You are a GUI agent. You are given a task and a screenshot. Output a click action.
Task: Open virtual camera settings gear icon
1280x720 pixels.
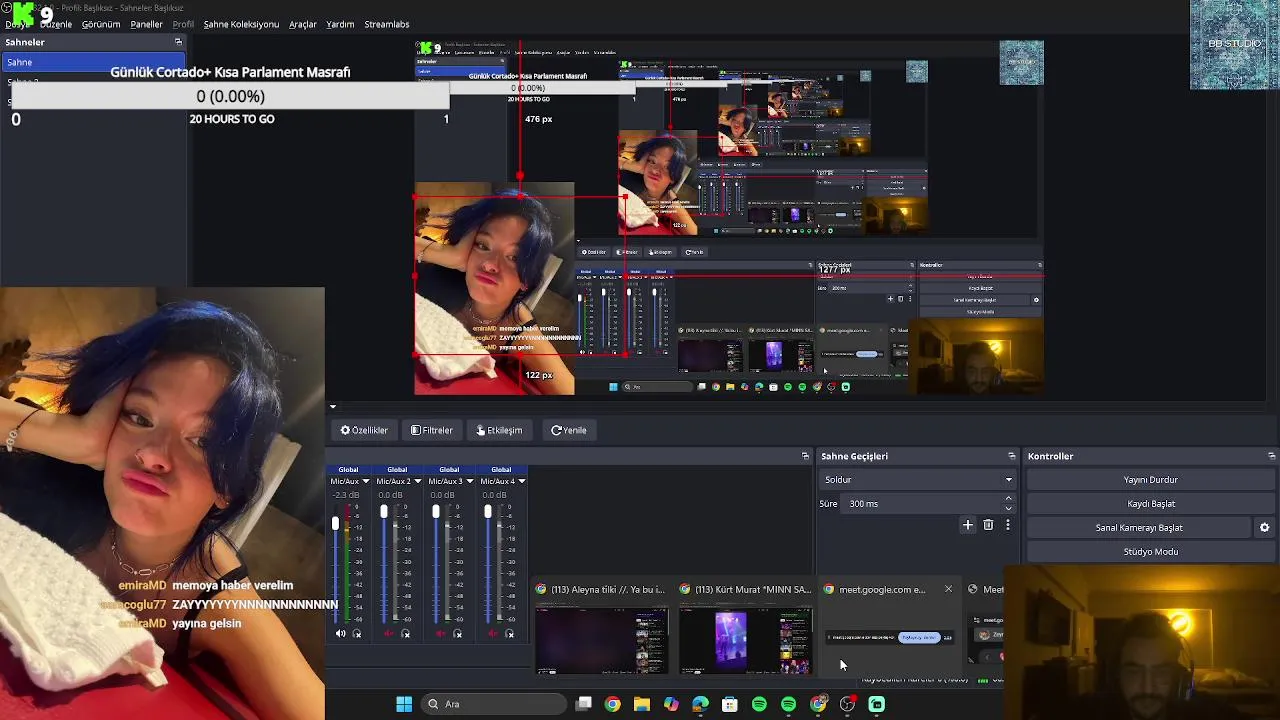[1264, 528]
